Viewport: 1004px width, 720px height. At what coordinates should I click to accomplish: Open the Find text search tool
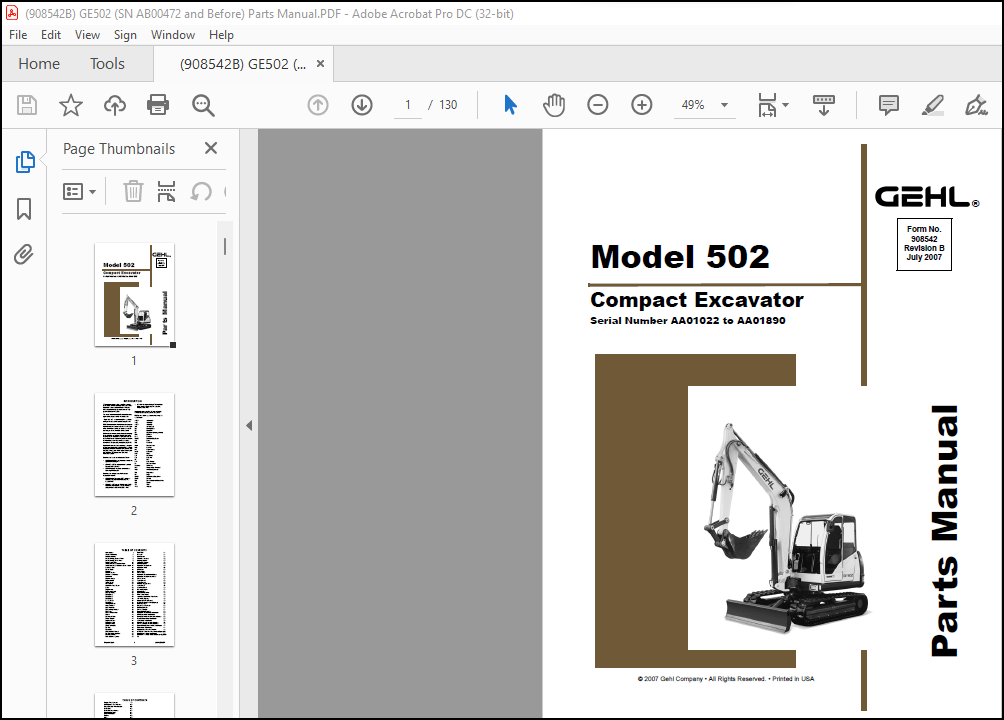coord(203,105)
